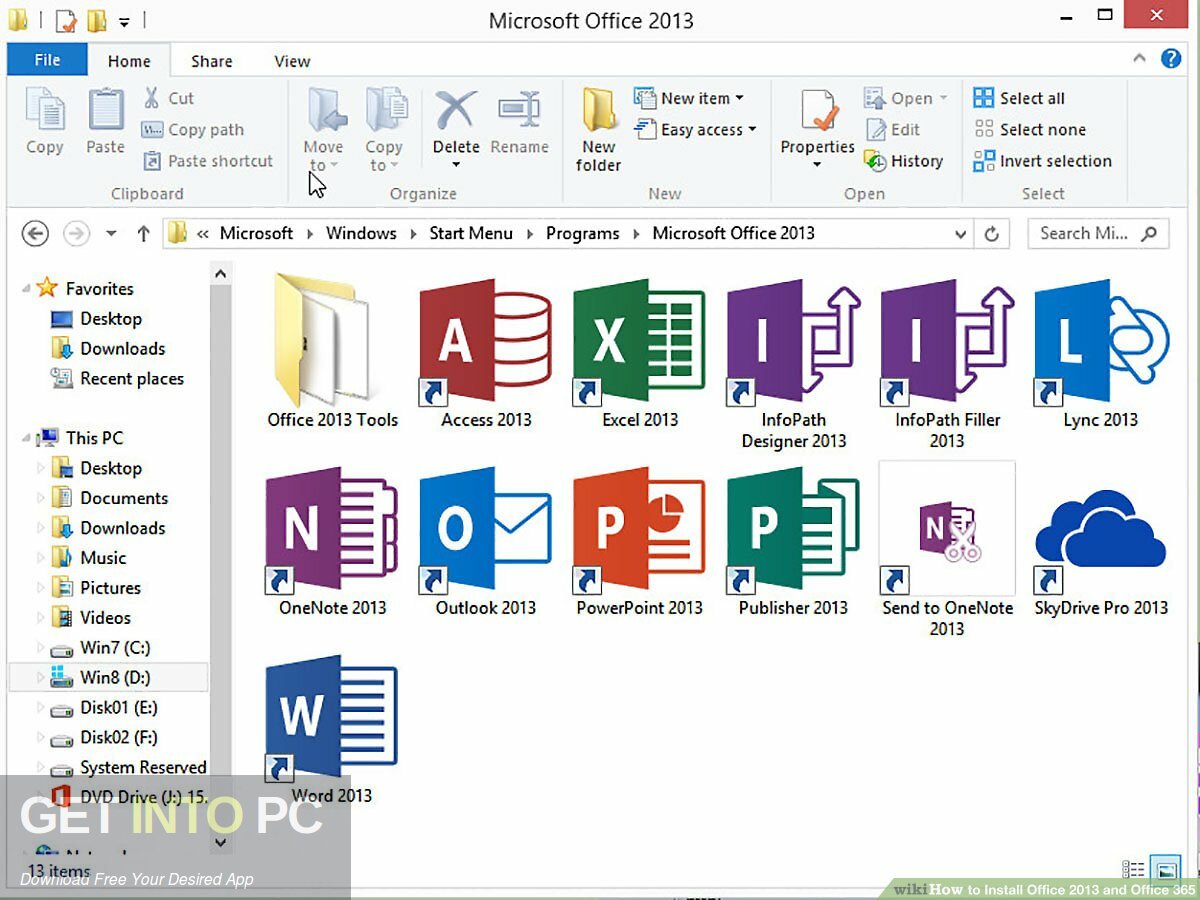Collapse the This PC tree section
1200x900 pixels.
coord(26,438)
